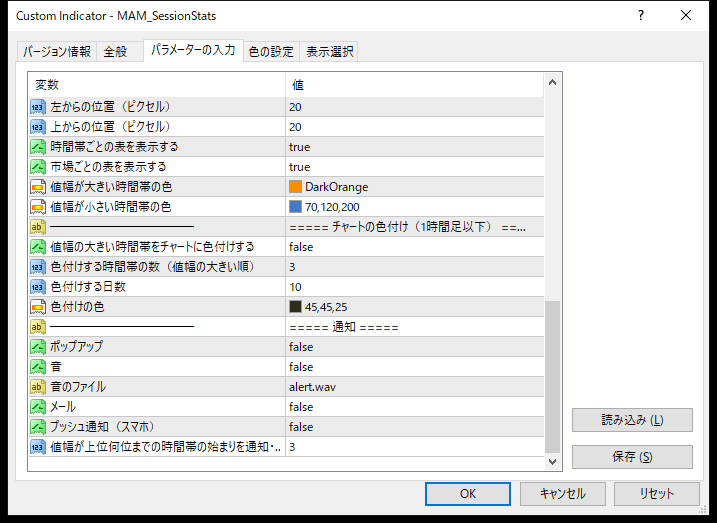717x523 pixels.
Task: Select the 音のファイル variable name
Action: coord(78,387)
